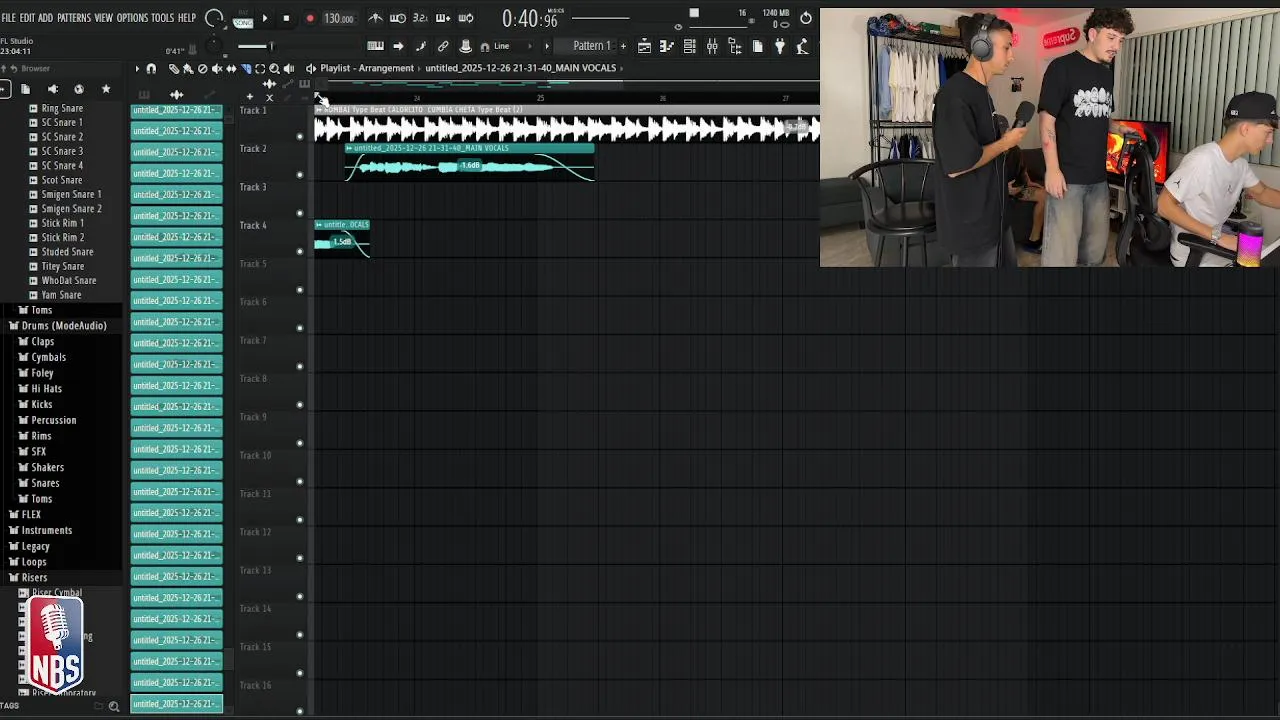Mute Track 4 using its dot
The image size is (1280, 720).
[x=300, y=251]
